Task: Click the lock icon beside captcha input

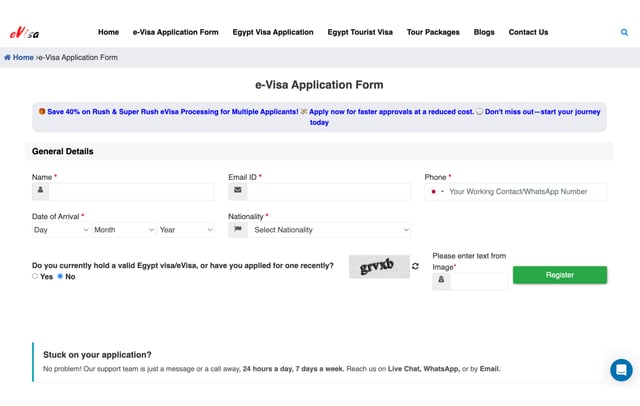Action: 441,281
